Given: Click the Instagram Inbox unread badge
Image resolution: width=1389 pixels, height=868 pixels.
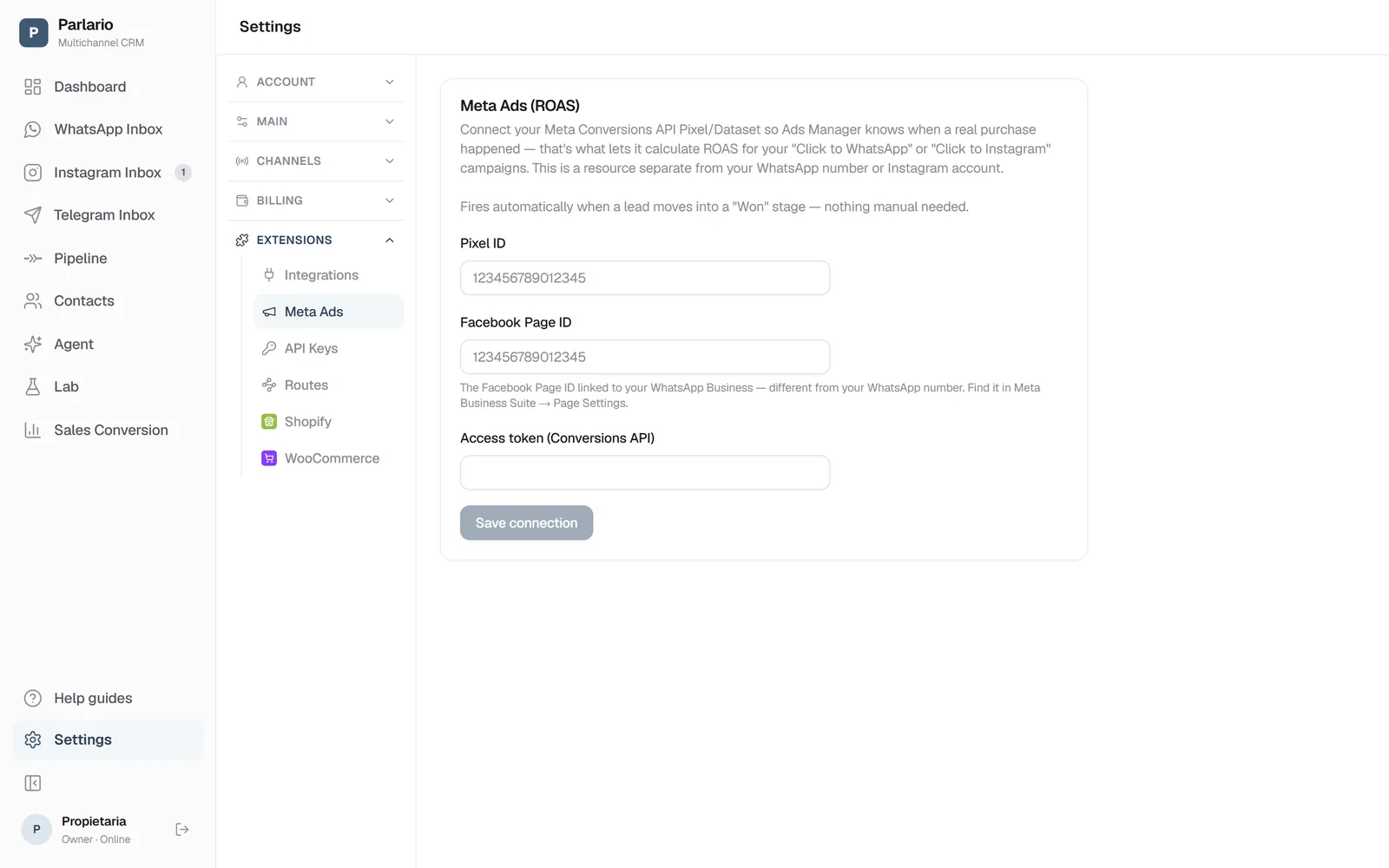Looking at the screenshot, I should click(183, 173).
